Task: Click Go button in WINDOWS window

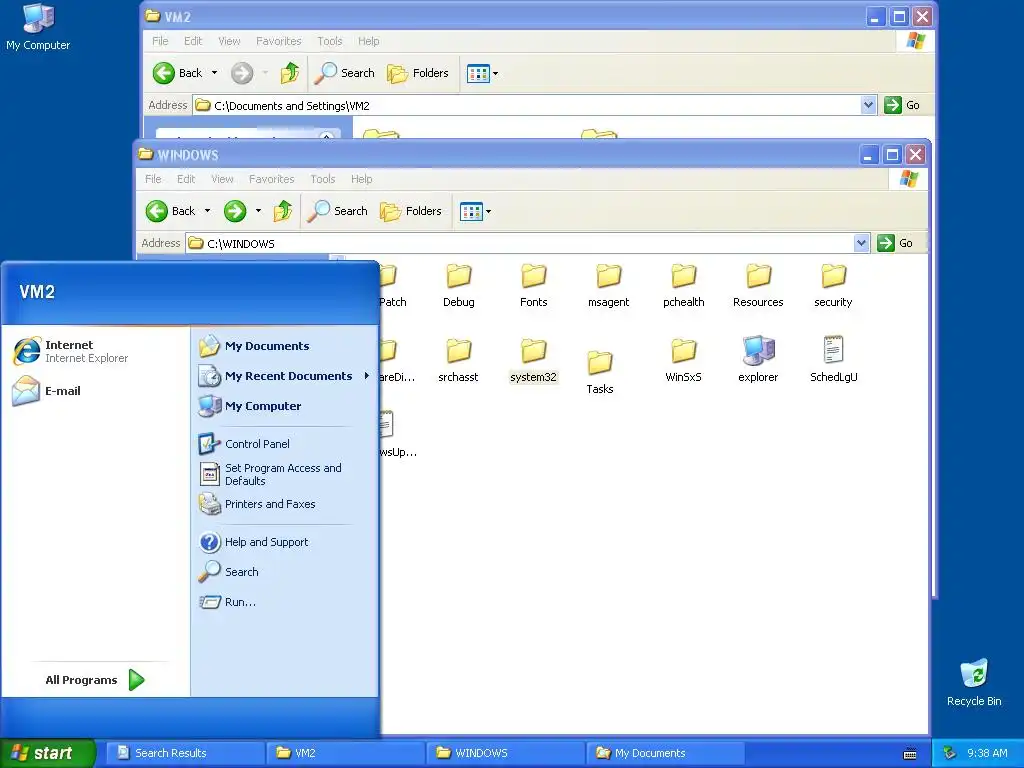Action: click(x=895, y=243)
